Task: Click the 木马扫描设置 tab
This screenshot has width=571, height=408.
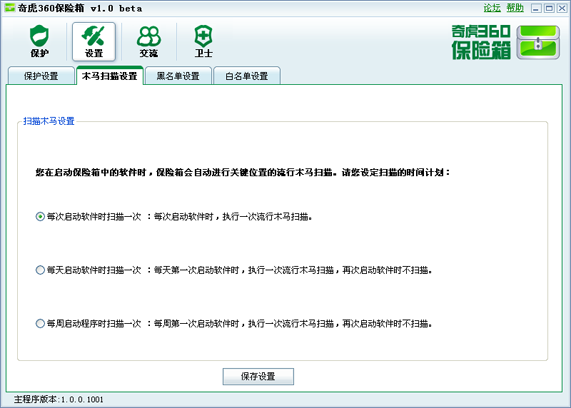Action: coord(110,76)
